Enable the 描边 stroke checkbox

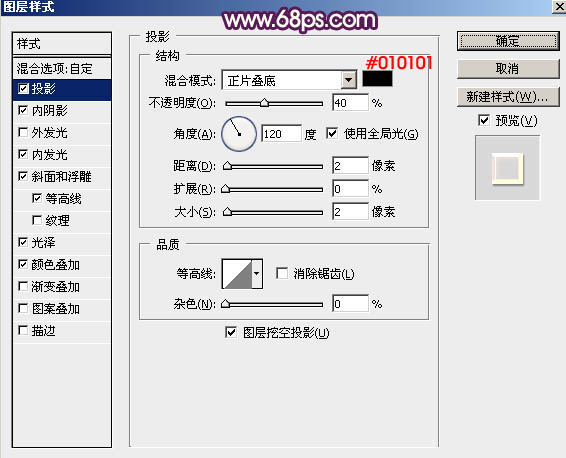(x=23, y=330)
